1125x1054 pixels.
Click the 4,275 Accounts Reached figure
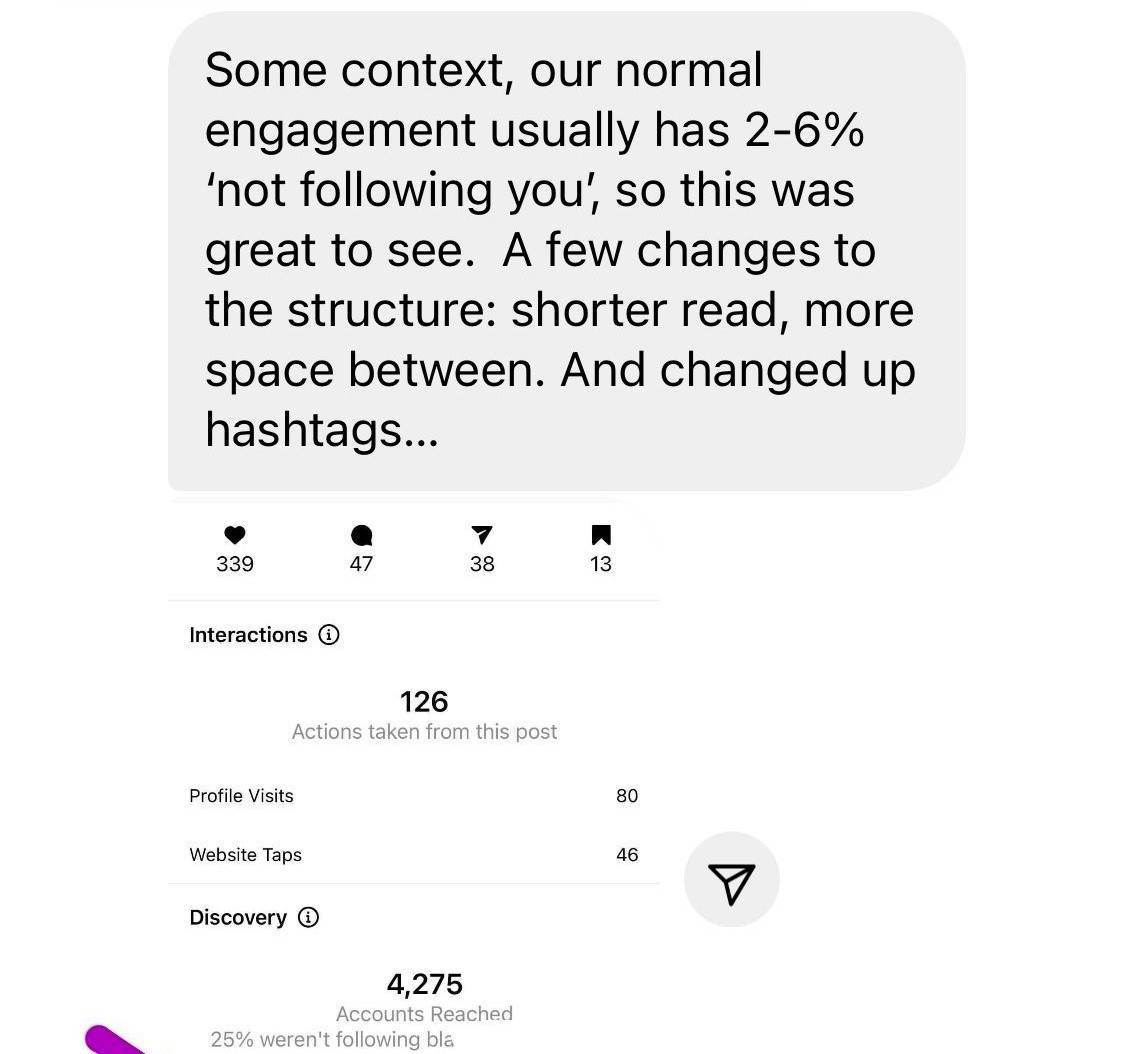(424, 985)
